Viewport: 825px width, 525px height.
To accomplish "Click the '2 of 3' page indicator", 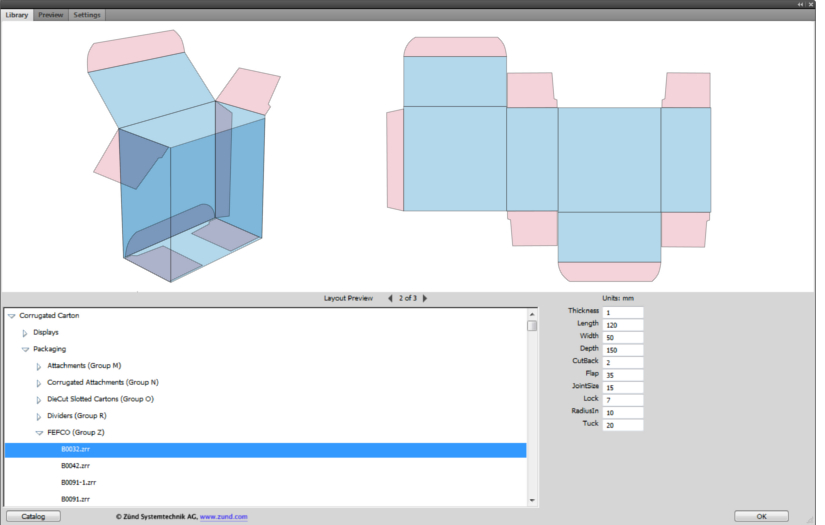I will 408,298.
